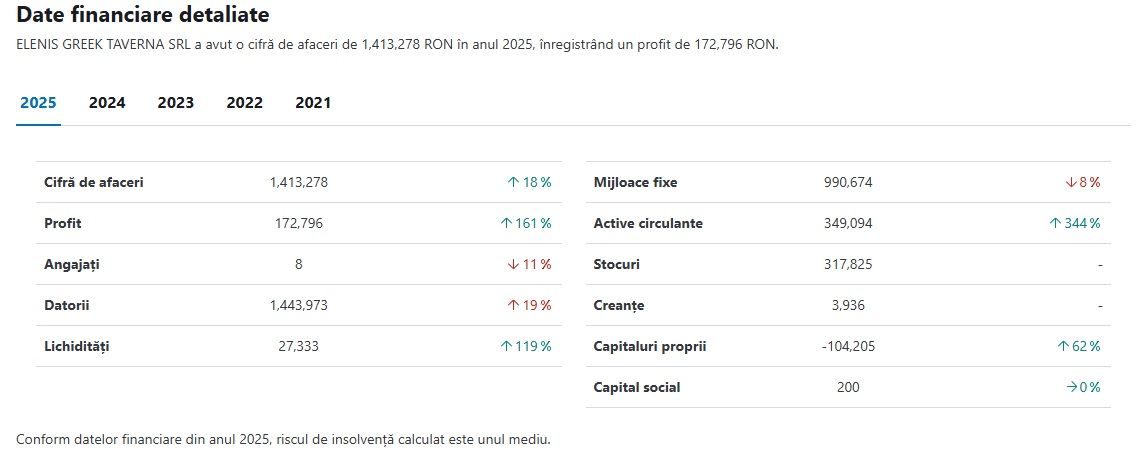Click the right arrow next to Capital social 0 %
The height and width of the screenshot is (453, 1137).
[1072, 388]
